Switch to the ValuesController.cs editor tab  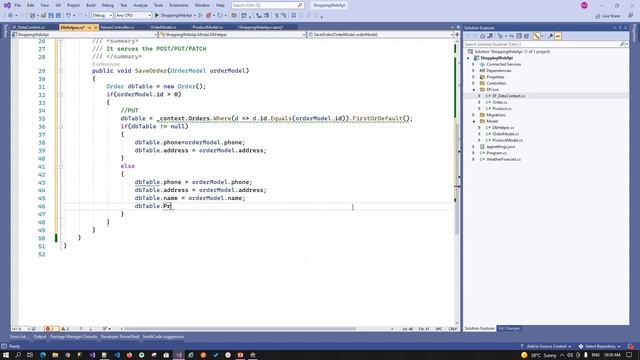pyautogui.click(x=117, y=27)
